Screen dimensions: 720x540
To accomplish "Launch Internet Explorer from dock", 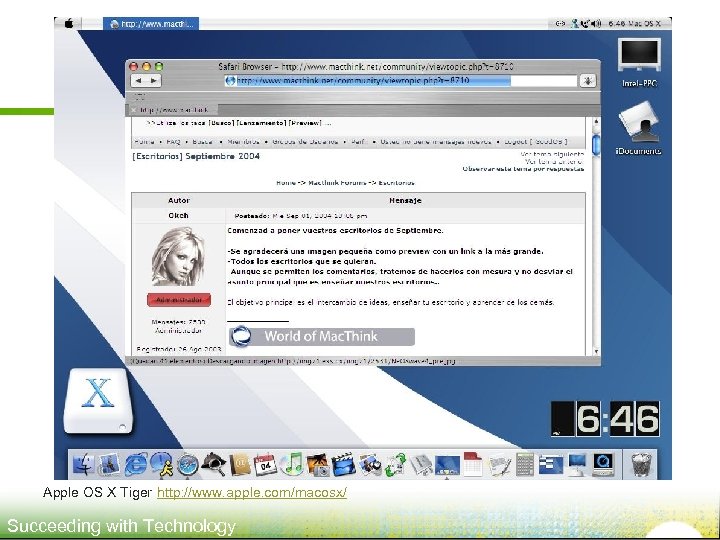I will 136,464.
